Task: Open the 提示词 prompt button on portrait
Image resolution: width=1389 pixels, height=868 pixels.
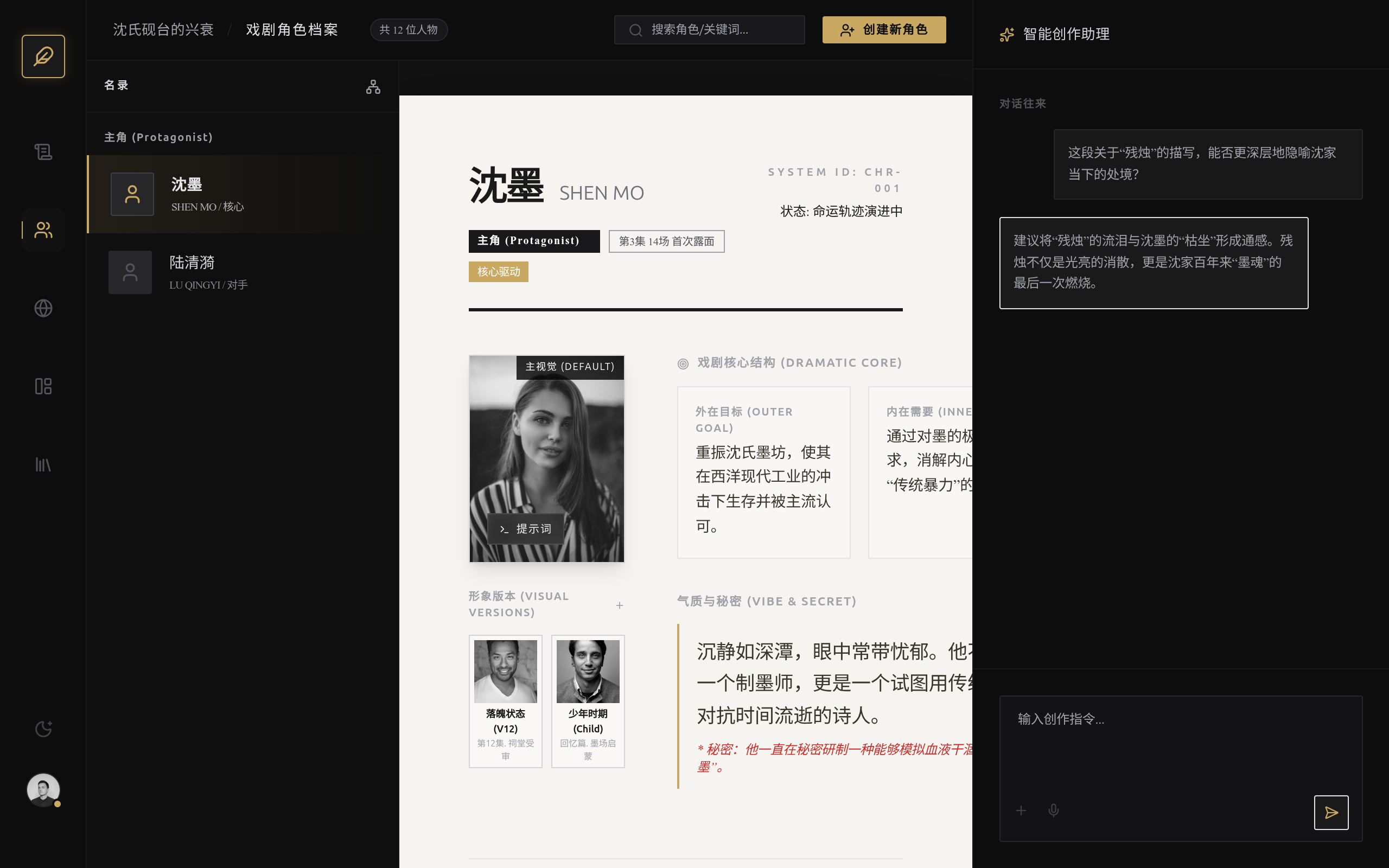Action: click(525, 529)
